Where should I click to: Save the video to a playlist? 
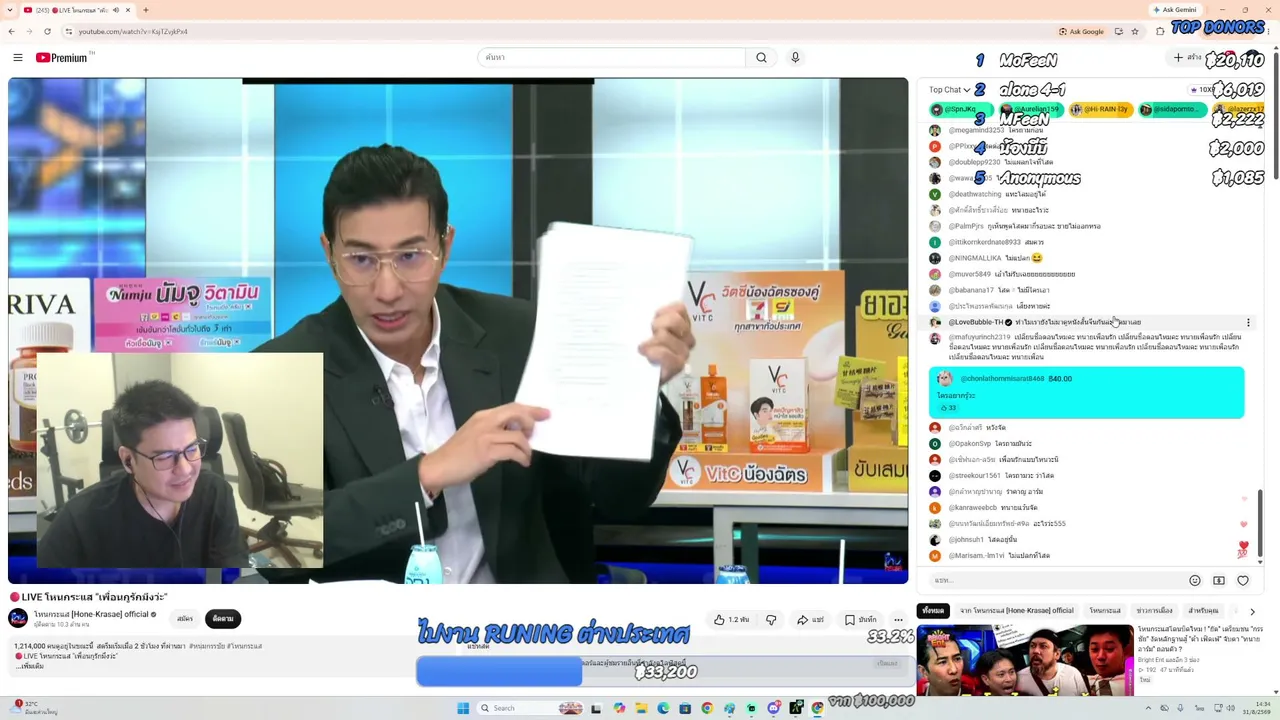click(861, 620)
